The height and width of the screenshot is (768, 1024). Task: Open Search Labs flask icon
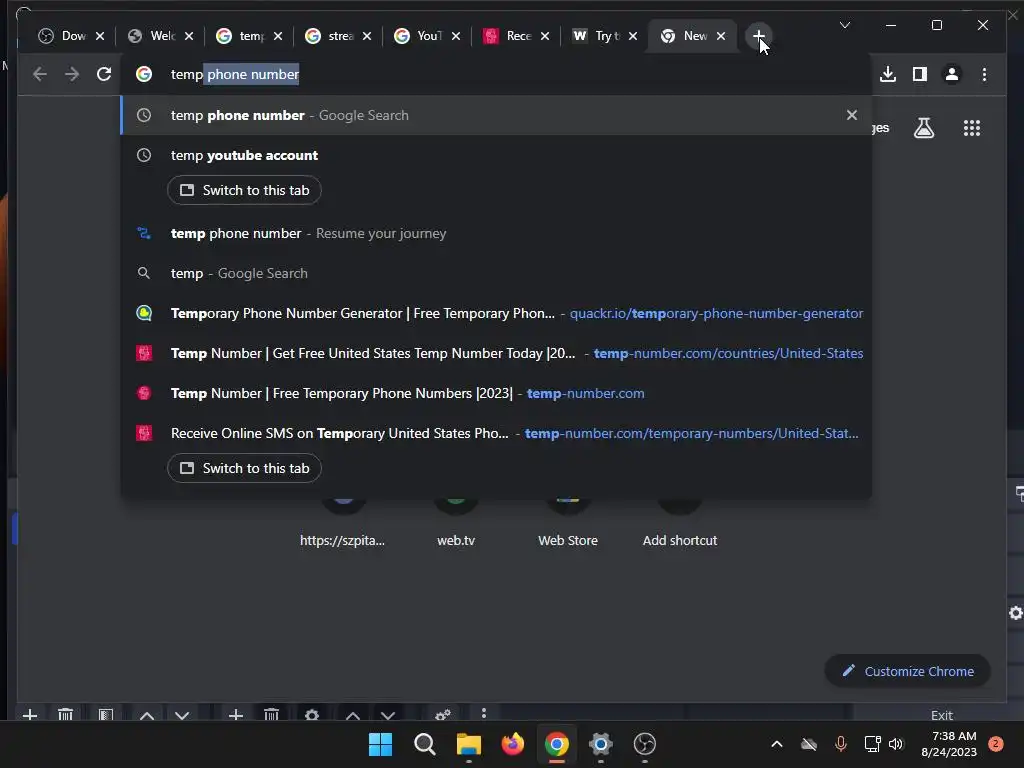pos(923,128)
